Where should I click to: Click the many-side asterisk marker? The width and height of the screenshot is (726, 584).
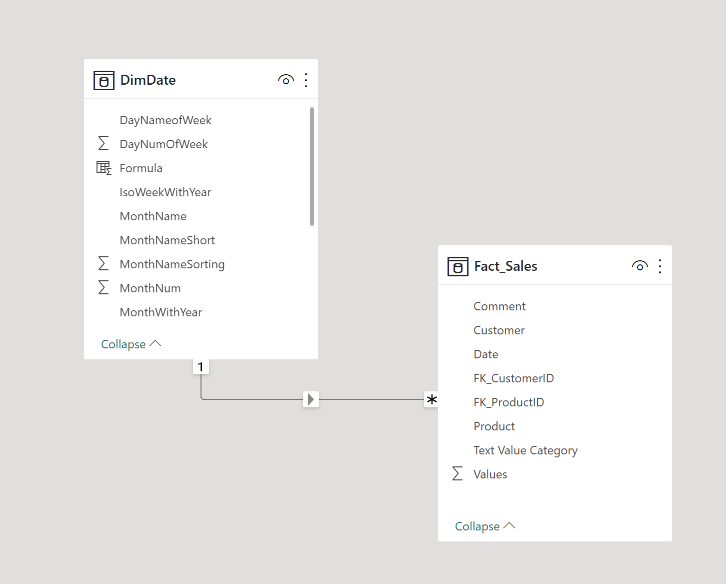tap(432, 399)
